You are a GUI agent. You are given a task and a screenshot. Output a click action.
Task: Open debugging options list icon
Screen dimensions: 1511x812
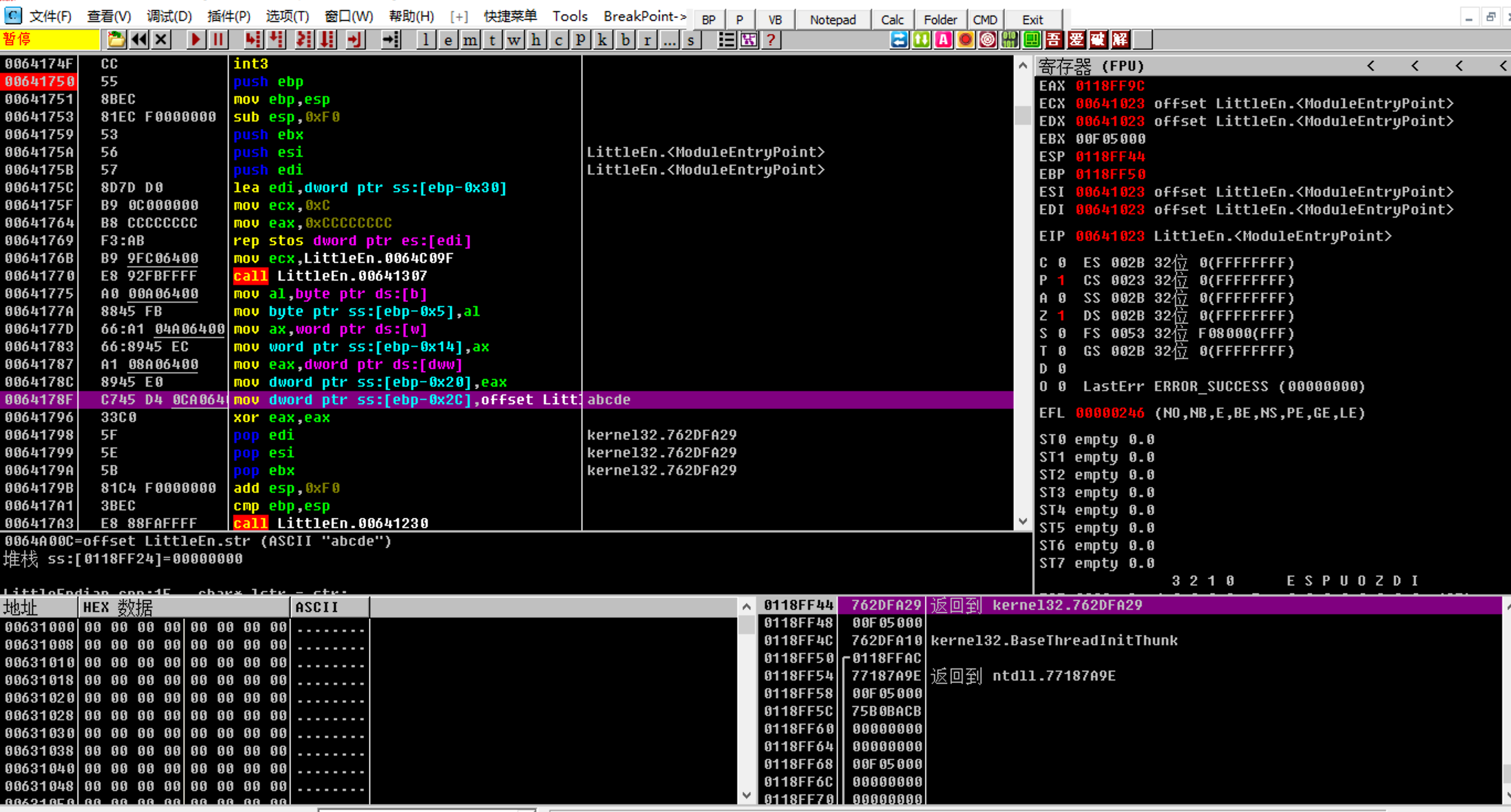tap(727, 40)
